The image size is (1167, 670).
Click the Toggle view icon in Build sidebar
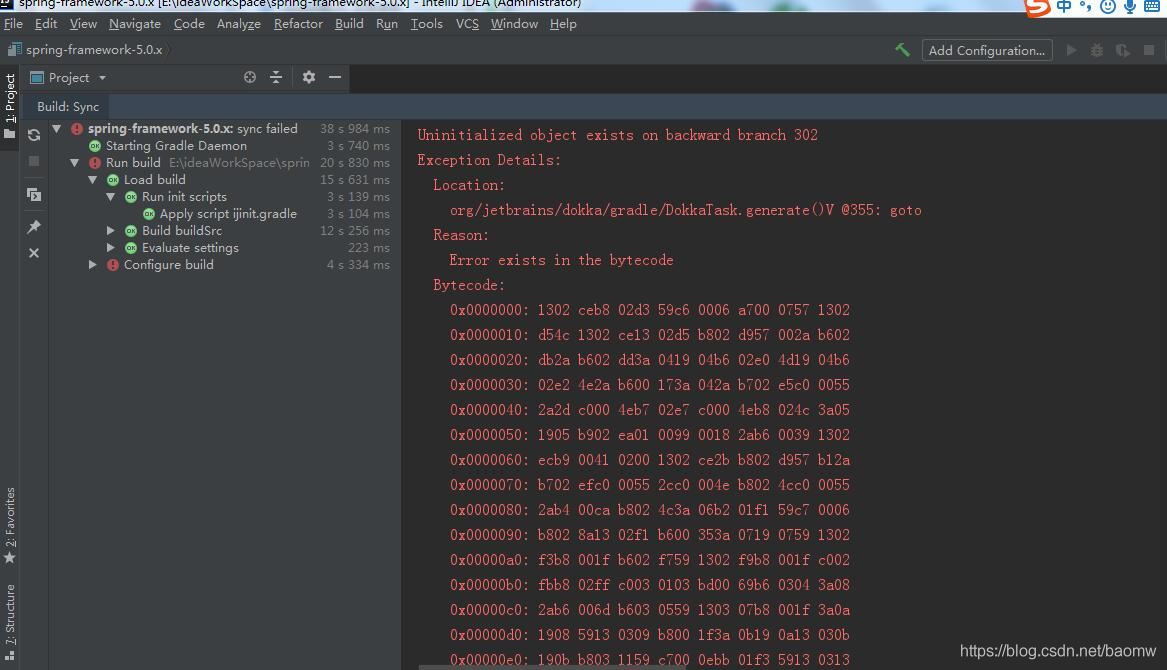34,195
